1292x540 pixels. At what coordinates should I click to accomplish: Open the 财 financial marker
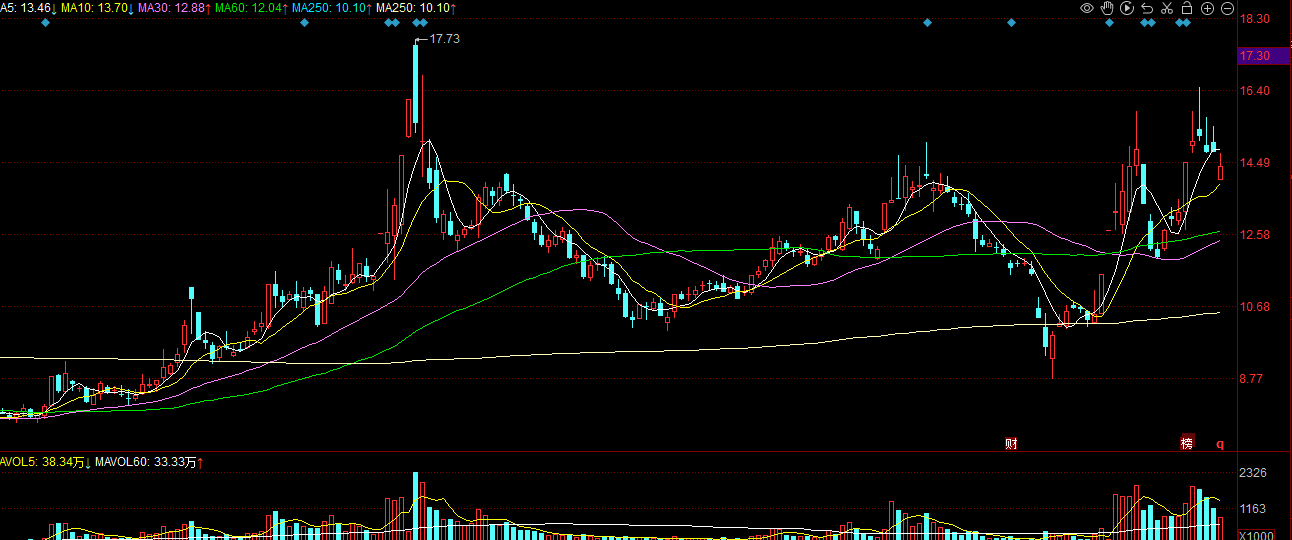tap(1011, 443)
